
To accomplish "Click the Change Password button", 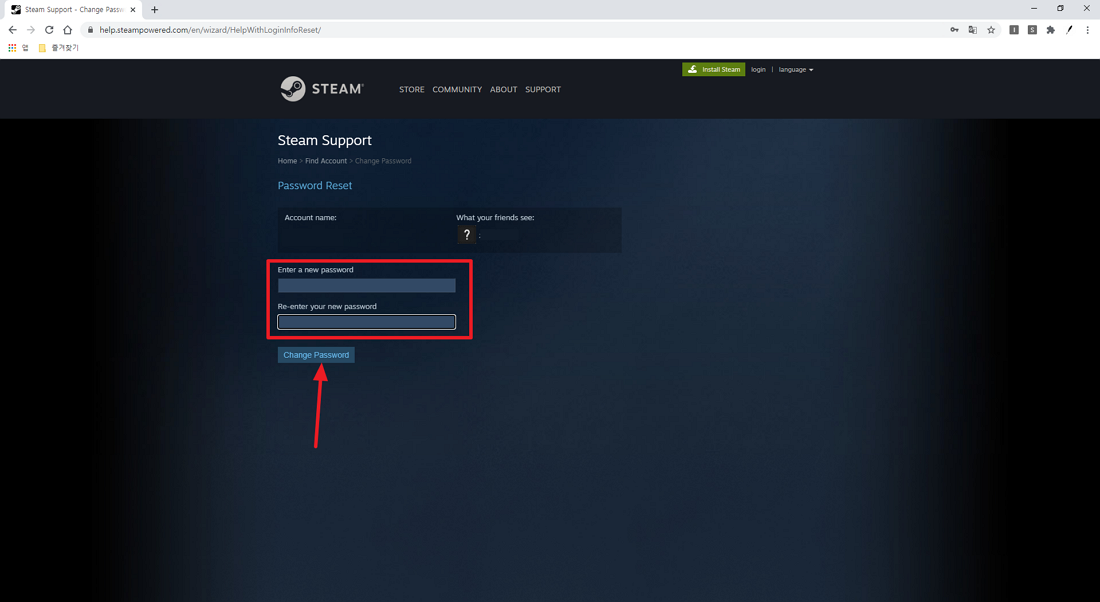I will pos(316,355).
